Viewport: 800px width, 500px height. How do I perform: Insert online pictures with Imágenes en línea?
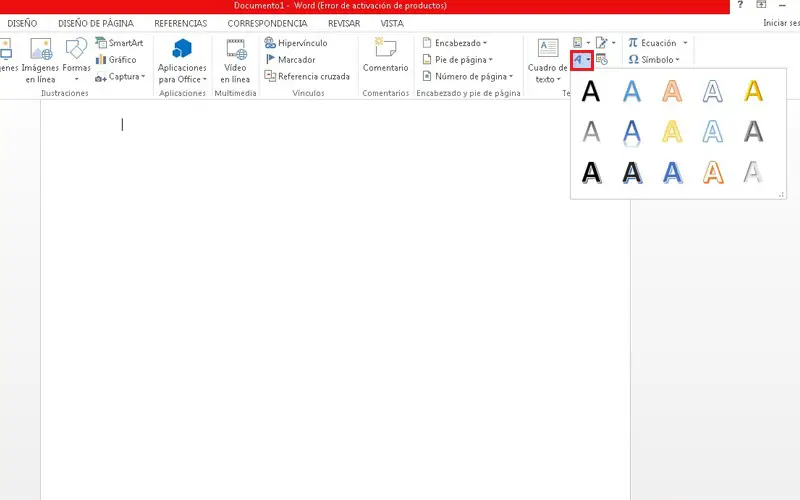pos(40,60)
